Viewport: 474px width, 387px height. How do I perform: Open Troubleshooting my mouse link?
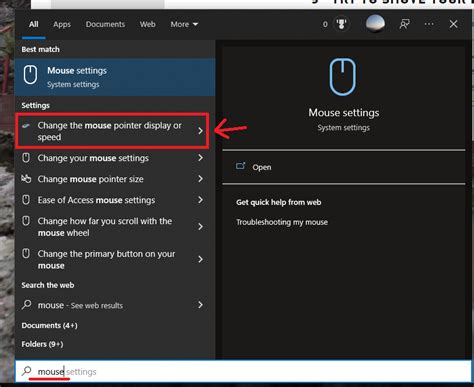click(x=282, y=222)
